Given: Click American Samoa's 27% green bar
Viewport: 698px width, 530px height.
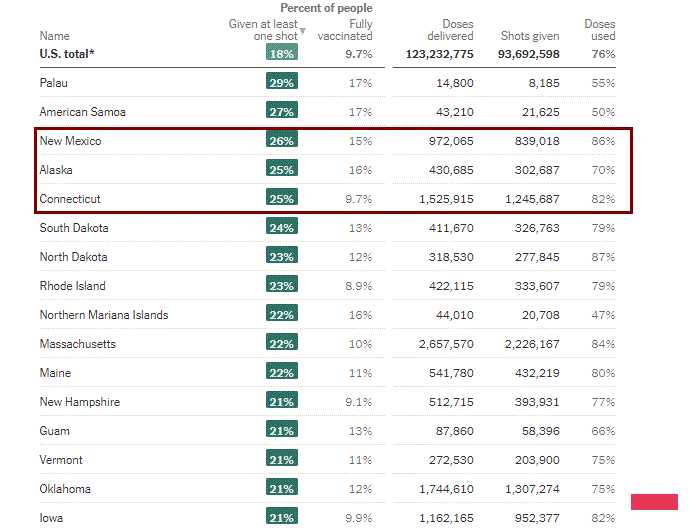Looking at the screenshot, I should (282, 110).
